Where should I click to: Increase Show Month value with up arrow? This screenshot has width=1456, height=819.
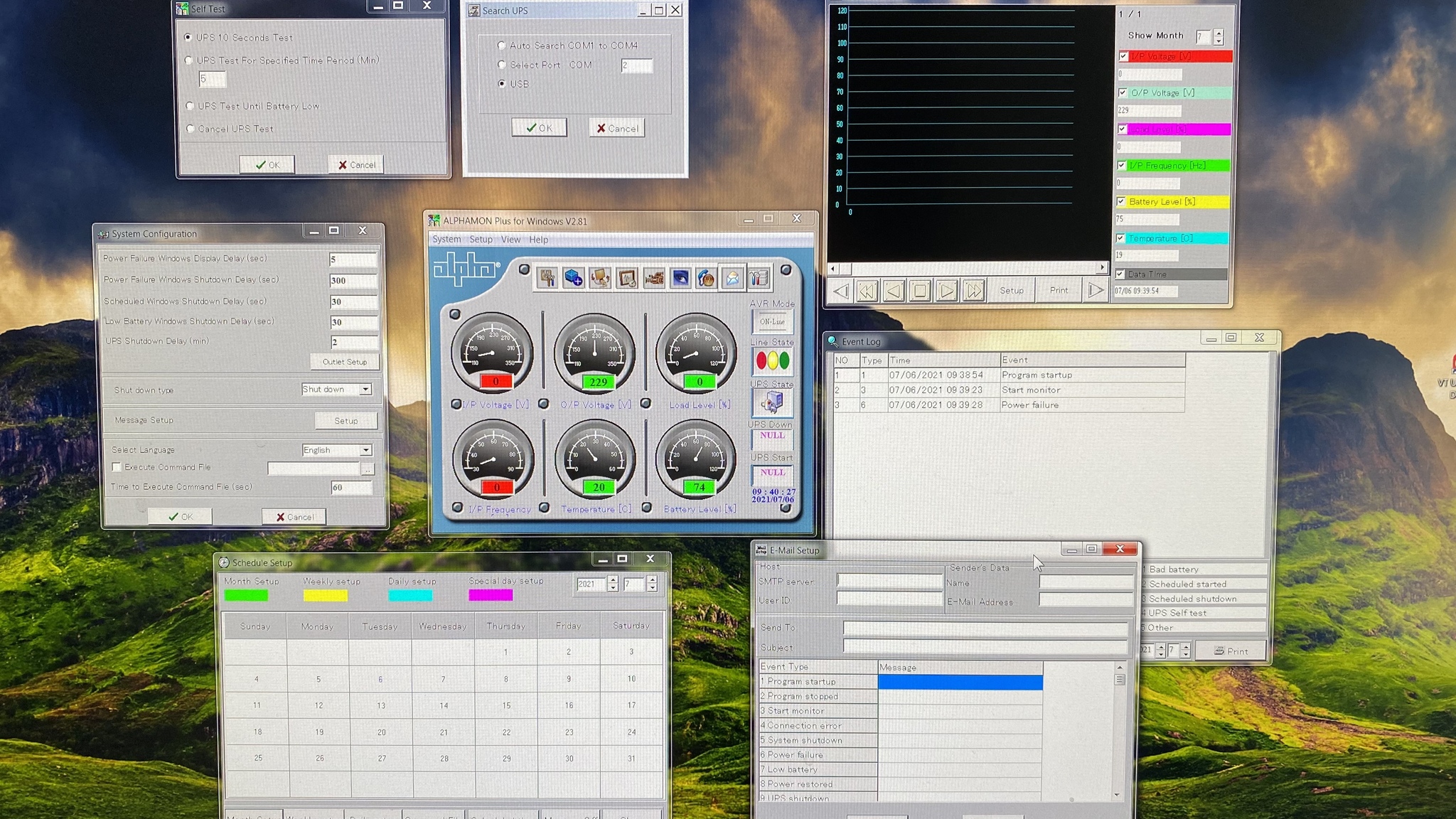1219,33
